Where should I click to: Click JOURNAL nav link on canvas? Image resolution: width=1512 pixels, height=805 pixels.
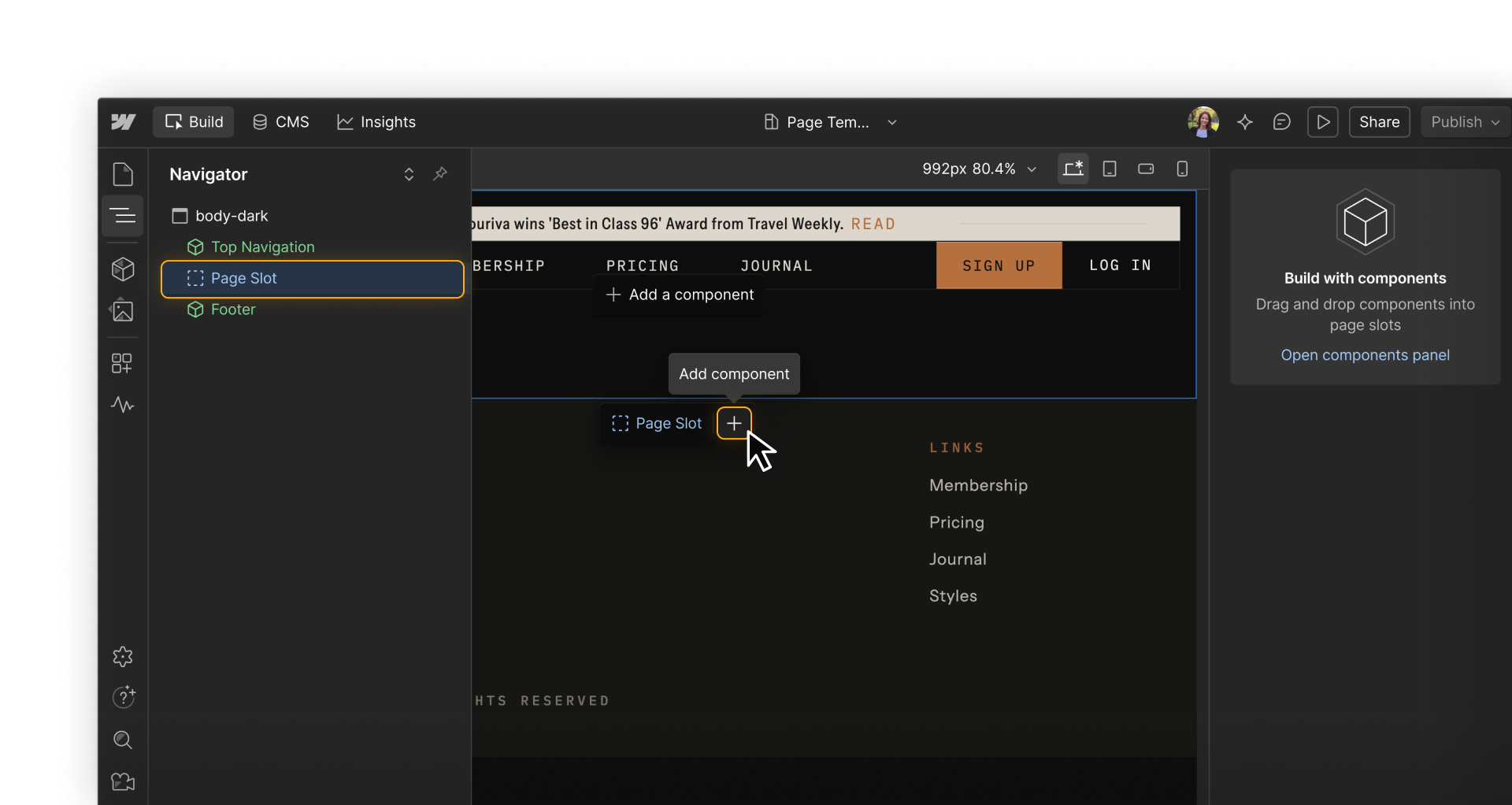776,266
